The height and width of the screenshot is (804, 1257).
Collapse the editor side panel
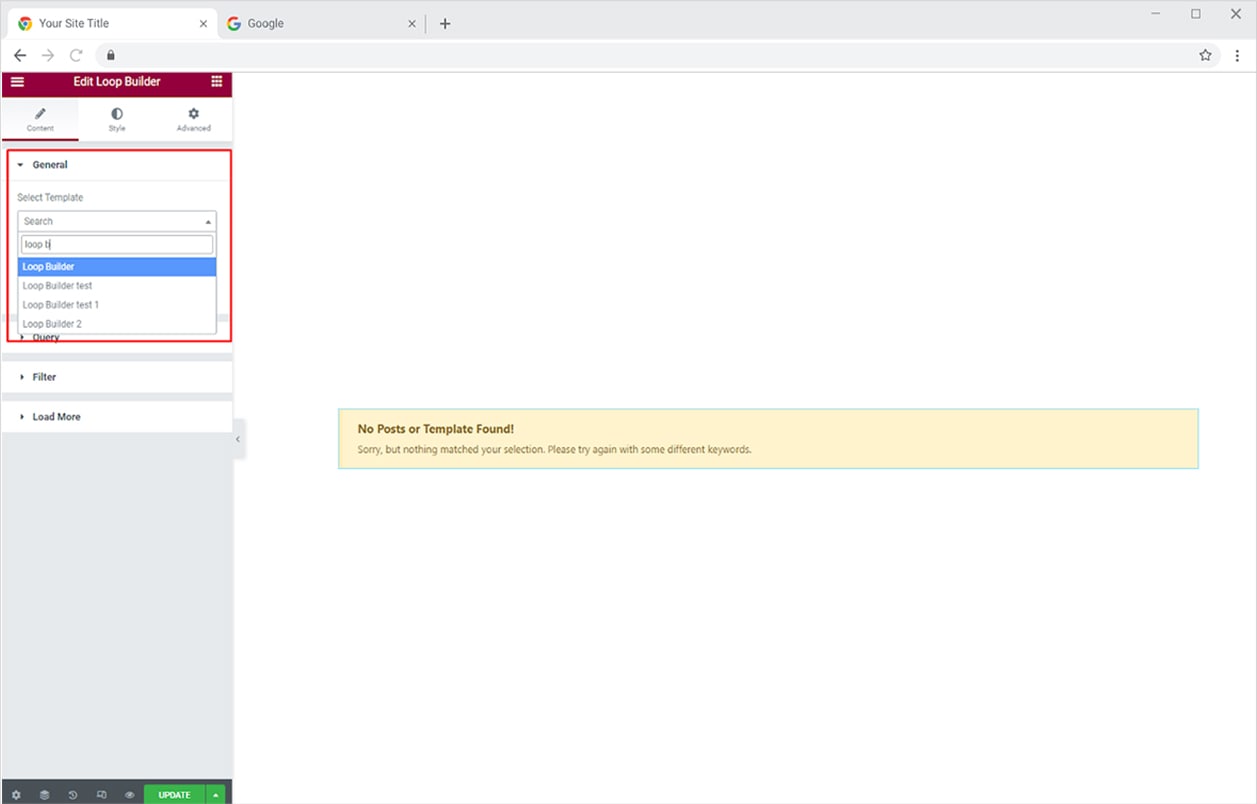[x=238, y=439]
